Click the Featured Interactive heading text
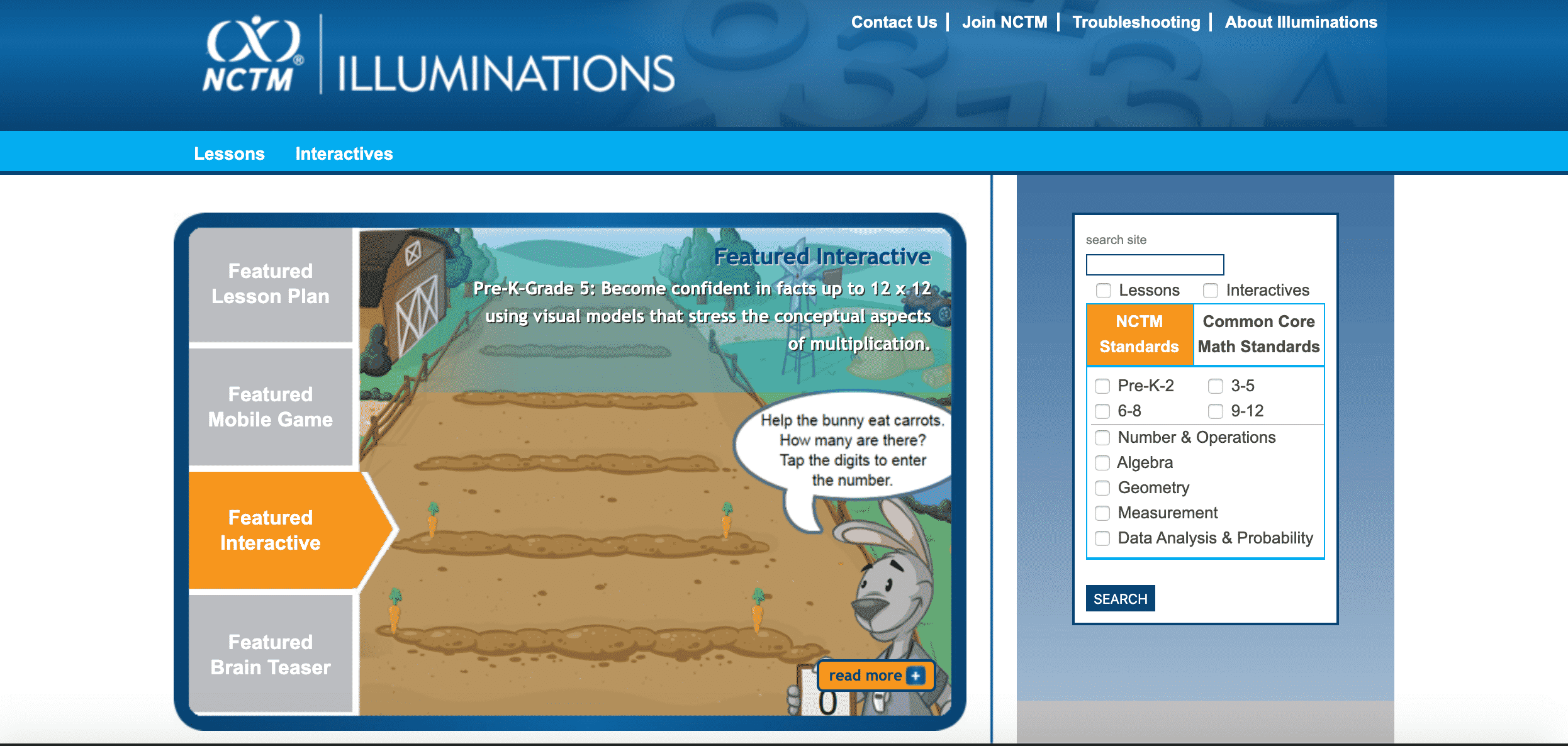This screenshot has height=746, width=1568. coord(822,257)
